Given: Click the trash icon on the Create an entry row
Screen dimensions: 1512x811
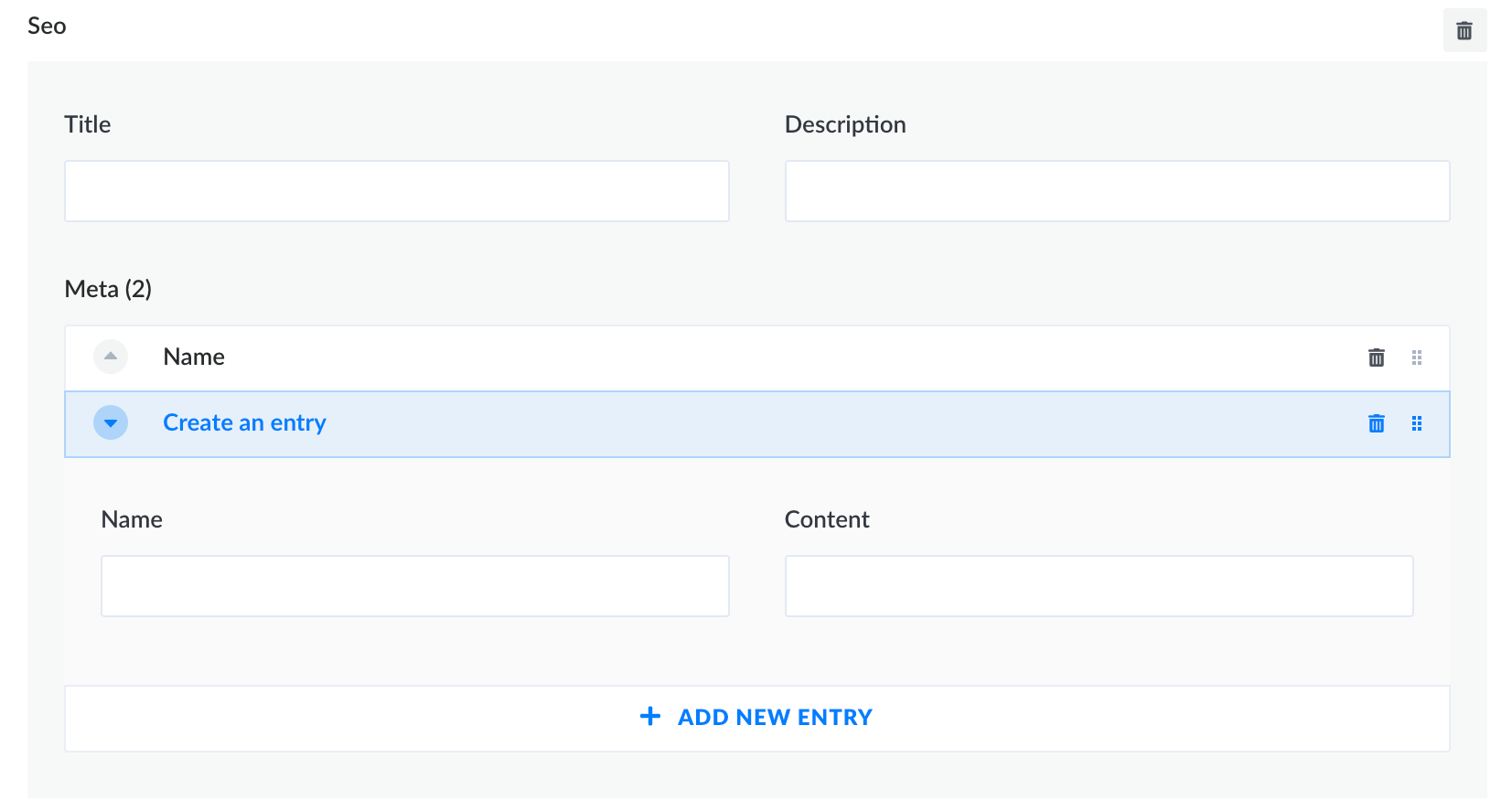Looking at the screenshot, I should 1376,423.
